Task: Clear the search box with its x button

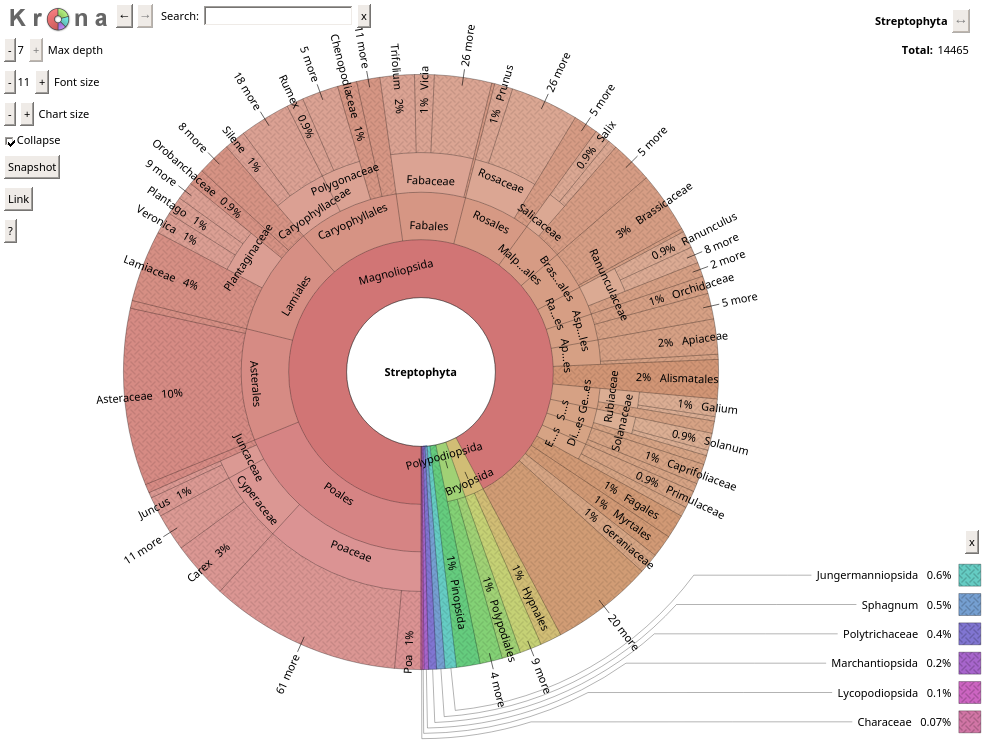Action: pos(363,16)
